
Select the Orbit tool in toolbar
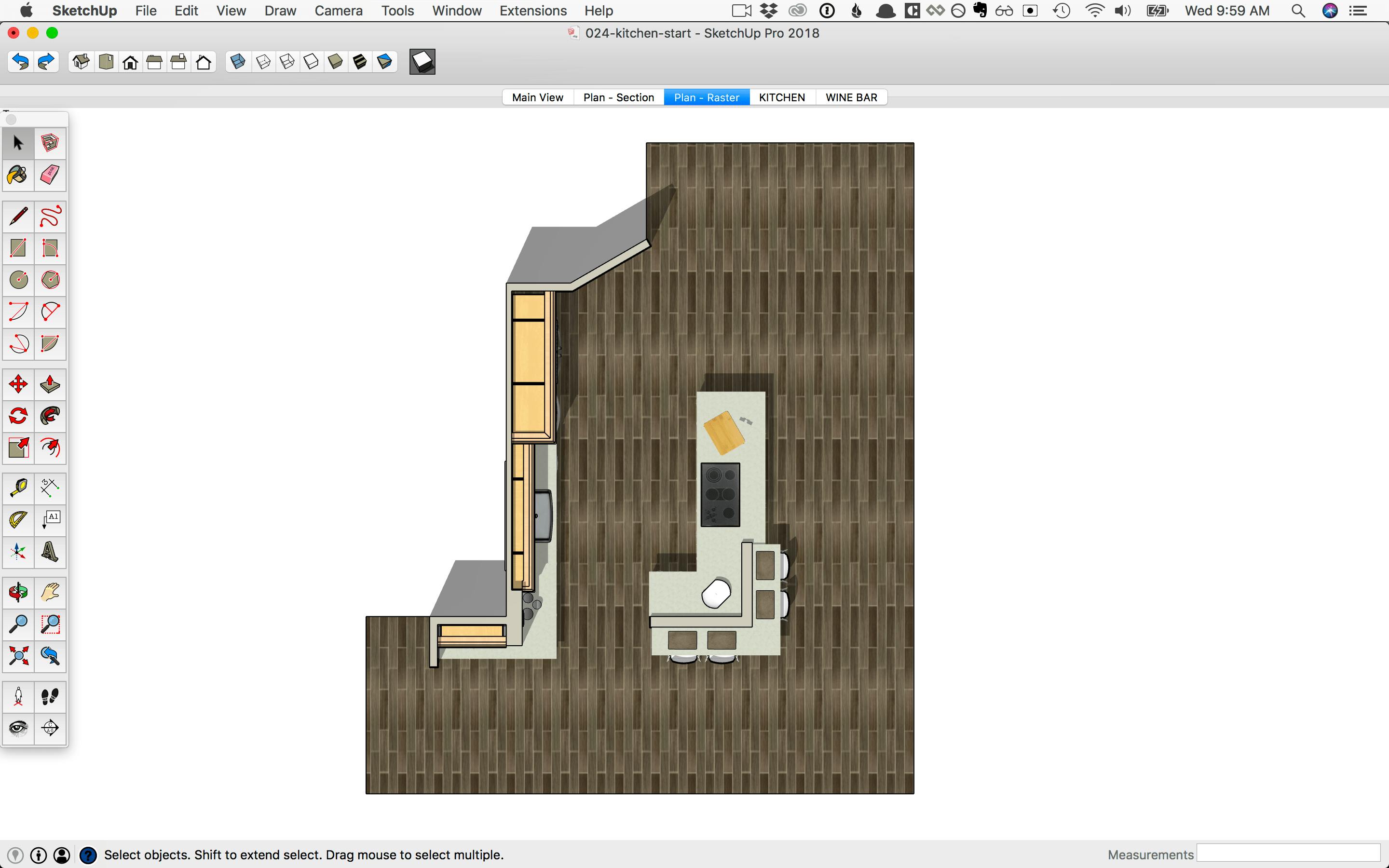tap(18, 590)
